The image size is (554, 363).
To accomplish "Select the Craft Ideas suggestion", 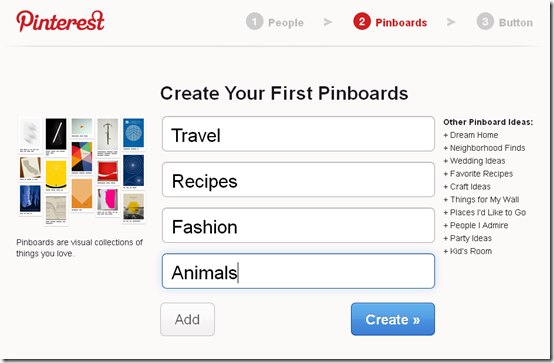I will [x=467, y=187].
